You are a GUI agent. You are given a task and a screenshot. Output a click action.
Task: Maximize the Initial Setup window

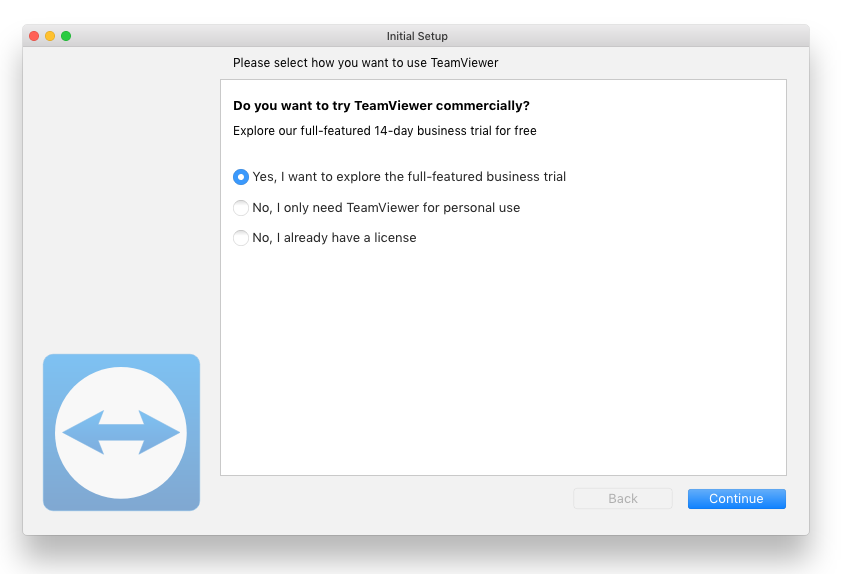tap(66, 36)
